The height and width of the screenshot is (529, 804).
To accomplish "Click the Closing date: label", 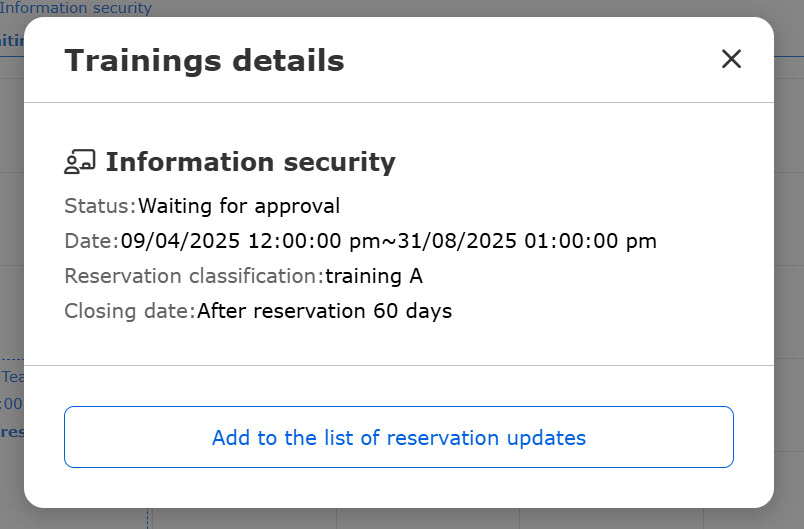I will click(130, 311).
